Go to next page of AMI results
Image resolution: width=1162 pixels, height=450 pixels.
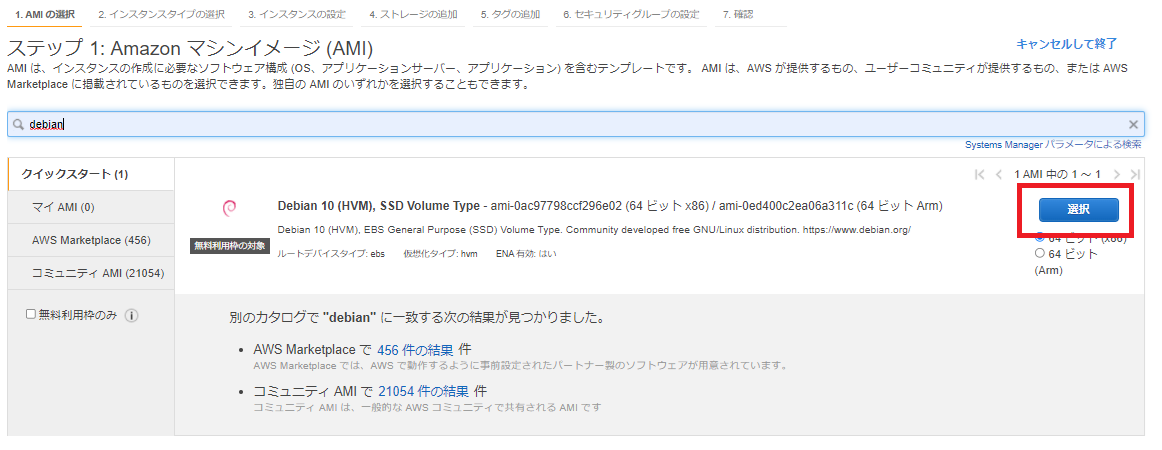coord(1116,174)
